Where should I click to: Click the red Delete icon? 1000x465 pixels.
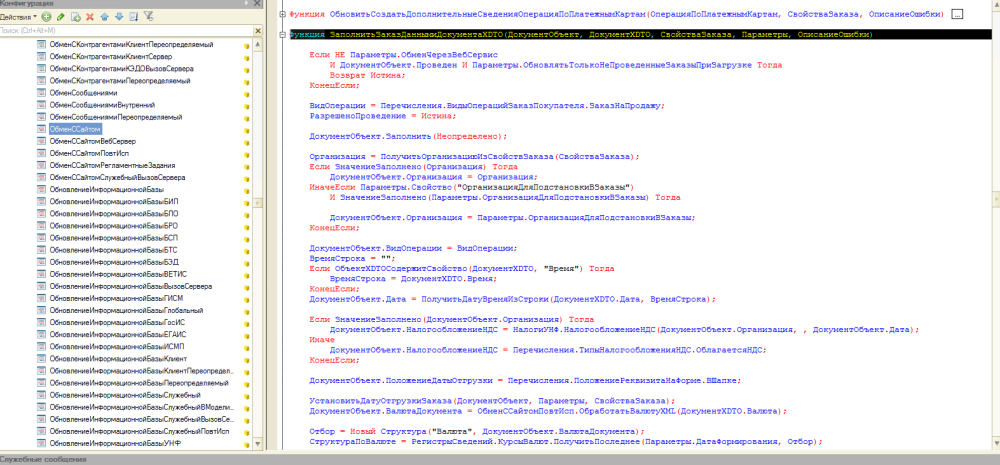[91, 17]
